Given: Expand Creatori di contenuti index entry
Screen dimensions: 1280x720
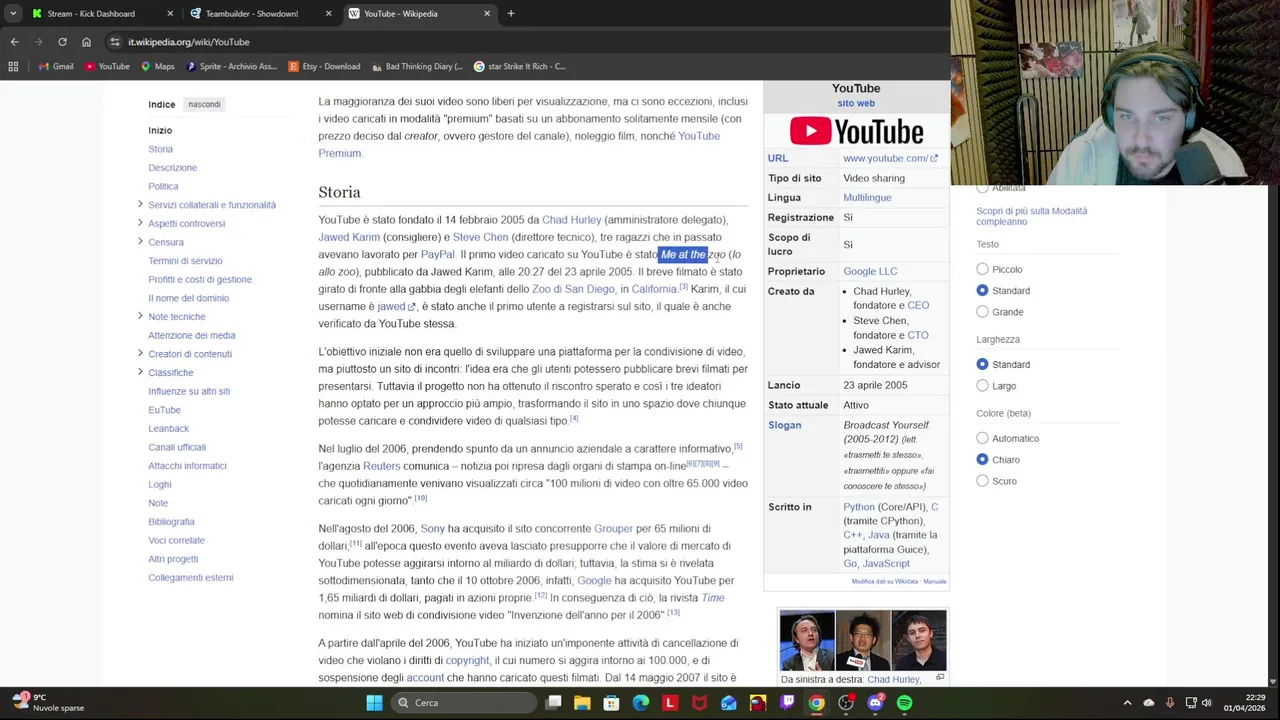Looking at the screenshot, I should click(140, 354).
